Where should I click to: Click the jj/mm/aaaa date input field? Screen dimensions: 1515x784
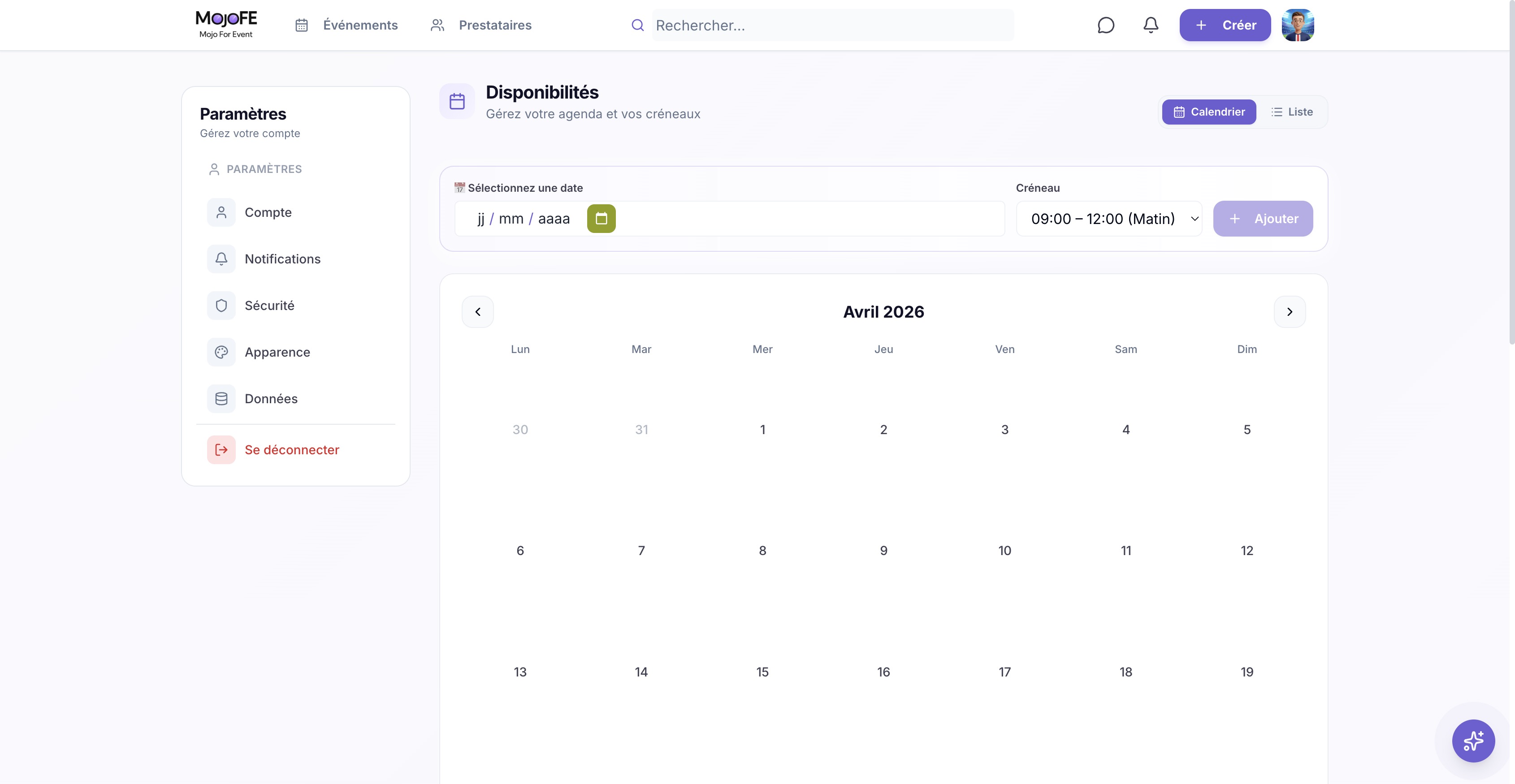[729, 219]
